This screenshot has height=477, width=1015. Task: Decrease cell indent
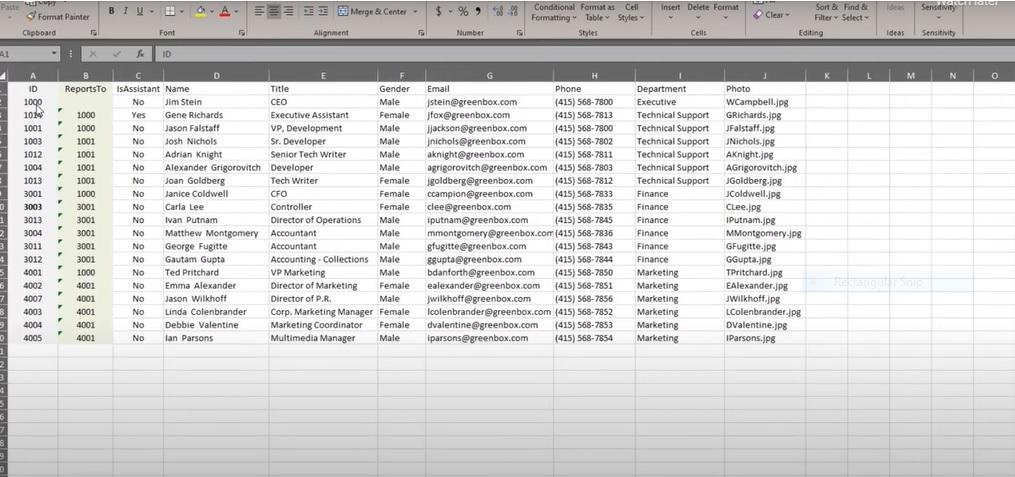308,12
